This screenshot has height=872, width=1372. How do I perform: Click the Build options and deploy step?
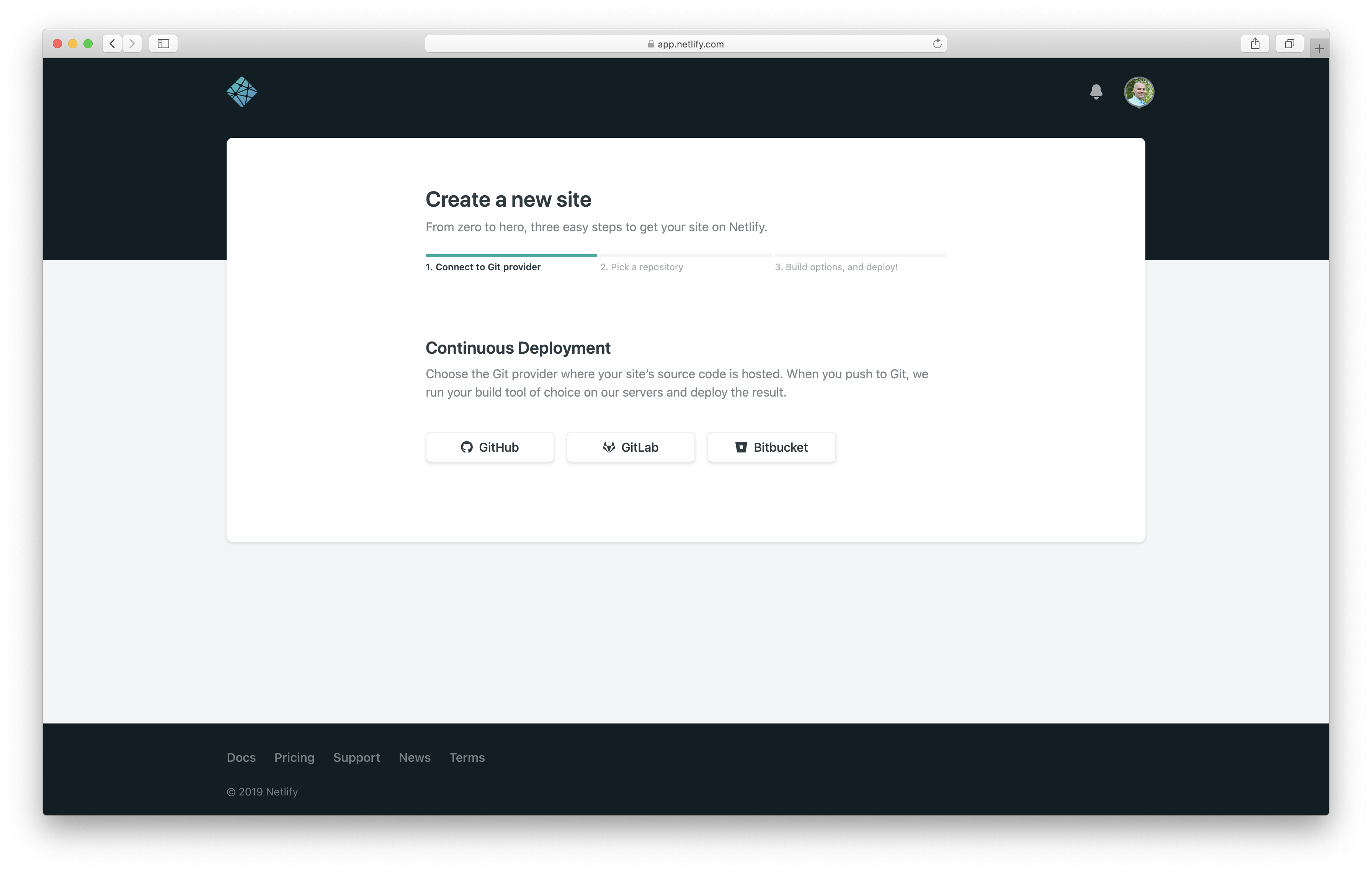click(838, 267)
